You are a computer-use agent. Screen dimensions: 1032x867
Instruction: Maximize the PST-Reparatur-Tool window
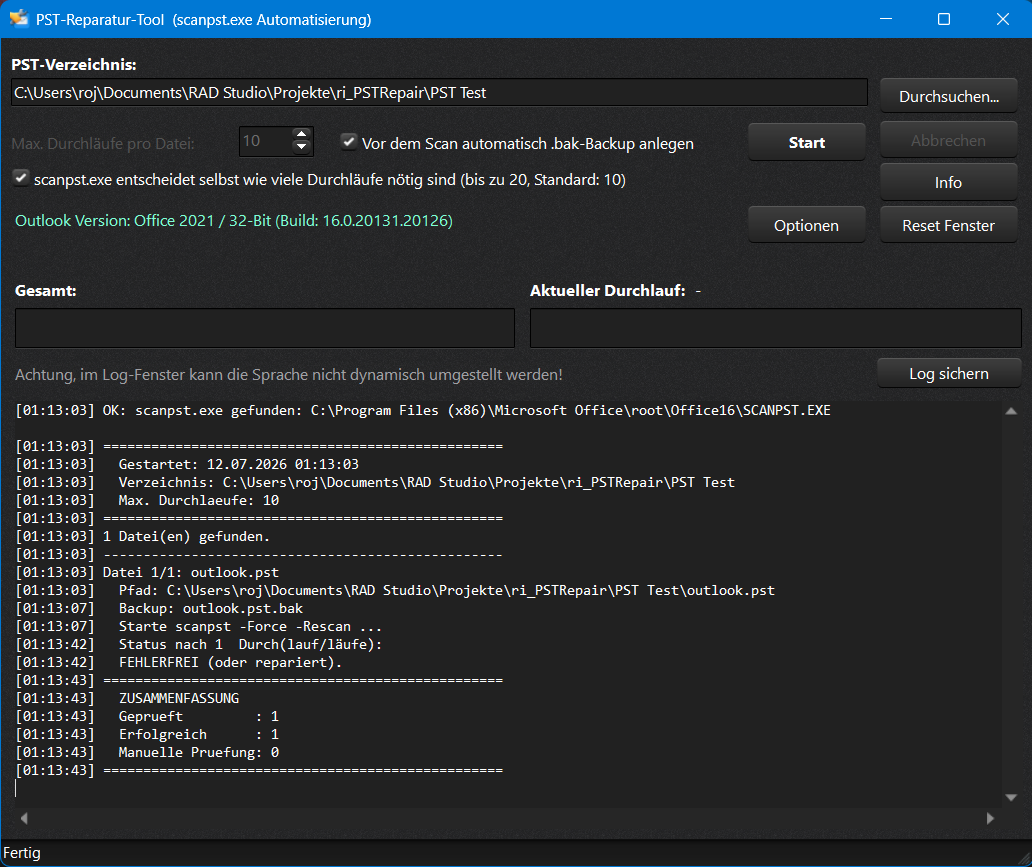click(x=944, y=19)
